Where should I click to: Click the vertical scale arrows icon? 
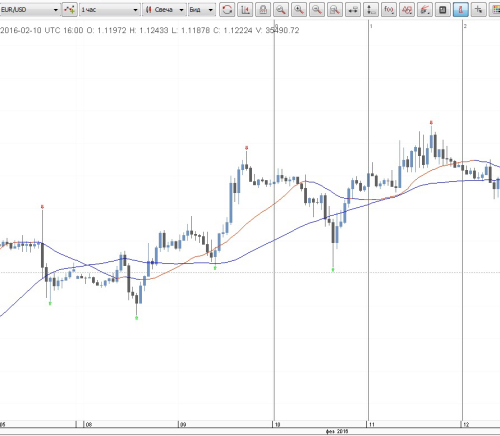(371, 10)
